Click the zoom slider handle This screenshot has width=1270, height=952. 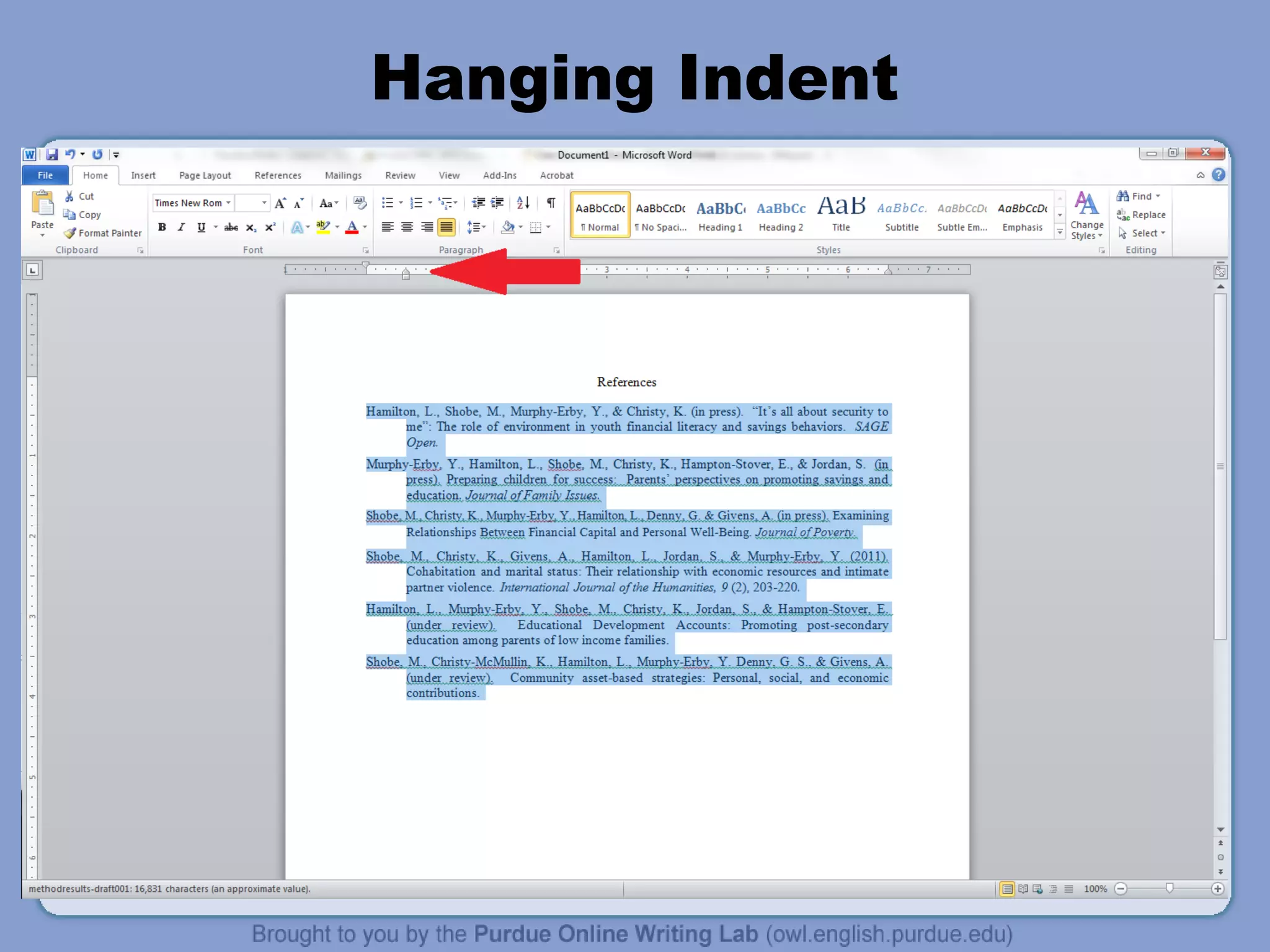tap(1170, 889)
